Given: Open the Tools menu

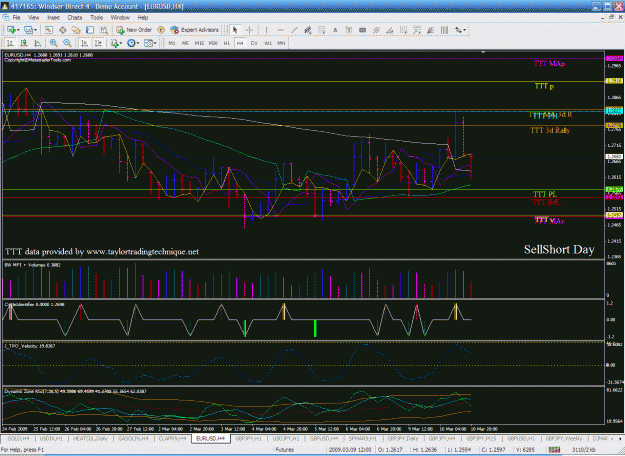Looking at the screenshot, I should coord(96,18).
